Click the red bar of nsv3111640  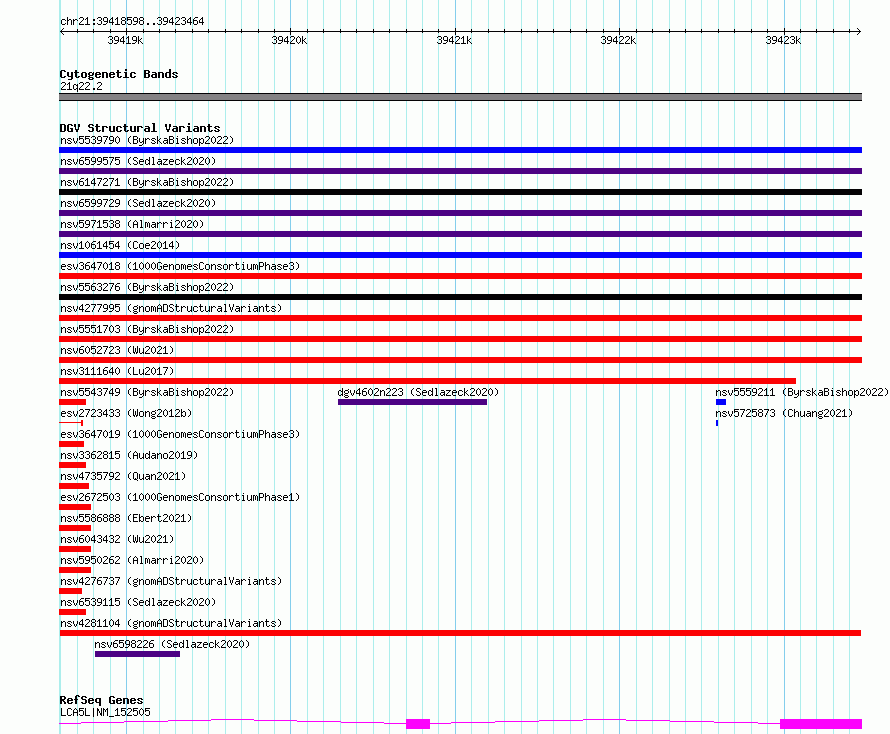427,381
